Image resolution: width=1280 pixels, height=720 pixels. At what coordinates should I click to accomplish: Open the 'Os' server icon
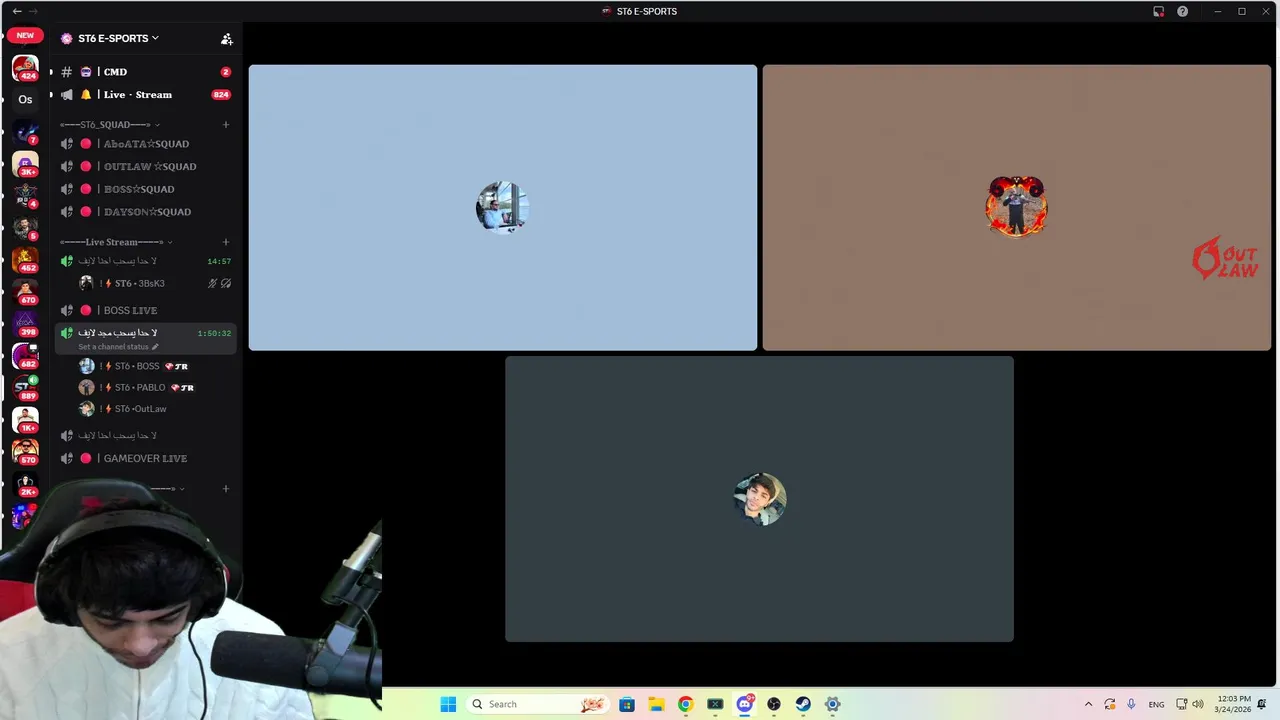point(25,100)
